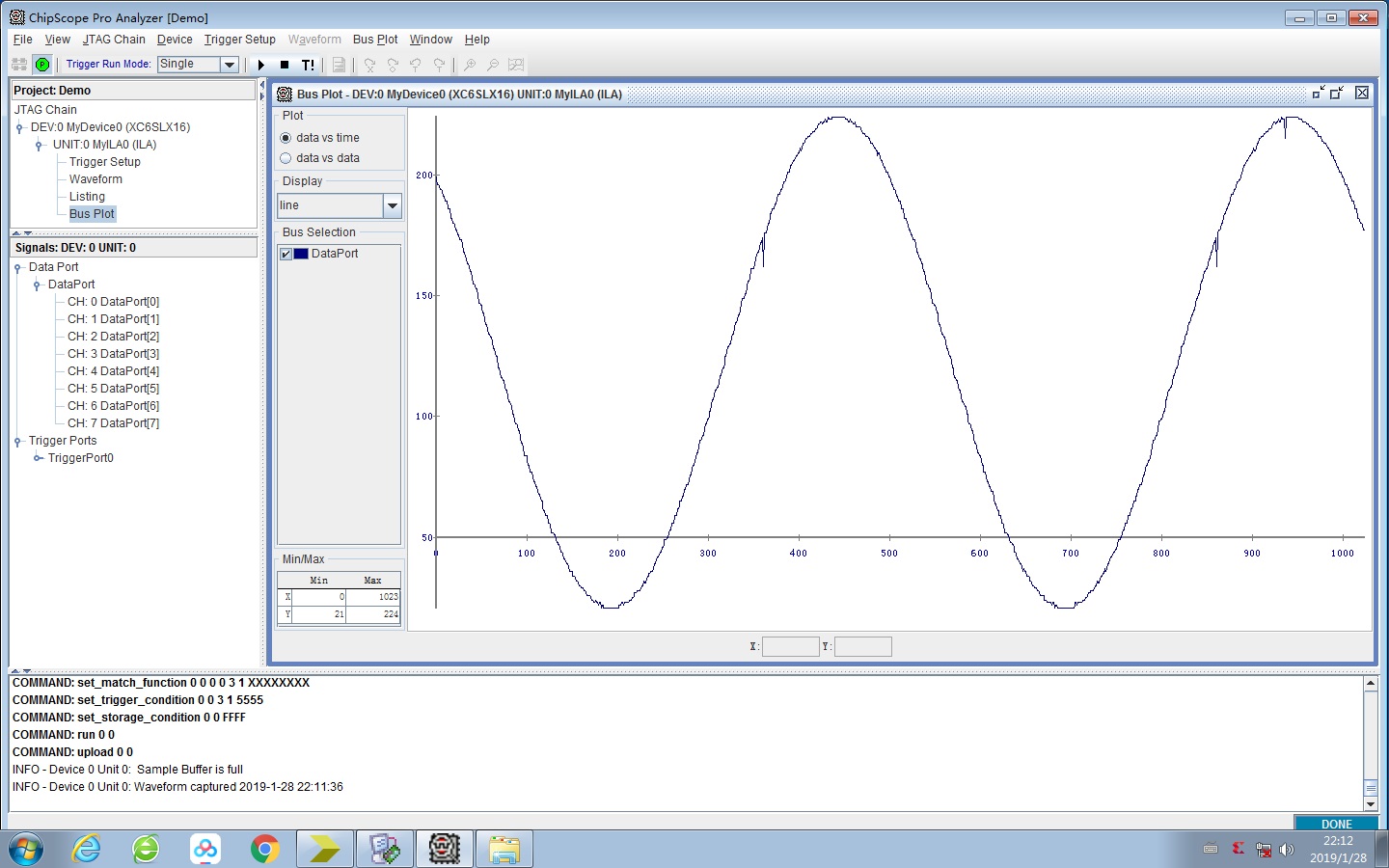Screen dimensions: 1389x868
Task: Click the Zoom In magnifier icon
Action: pyautogui.click(x=472, y=65)
